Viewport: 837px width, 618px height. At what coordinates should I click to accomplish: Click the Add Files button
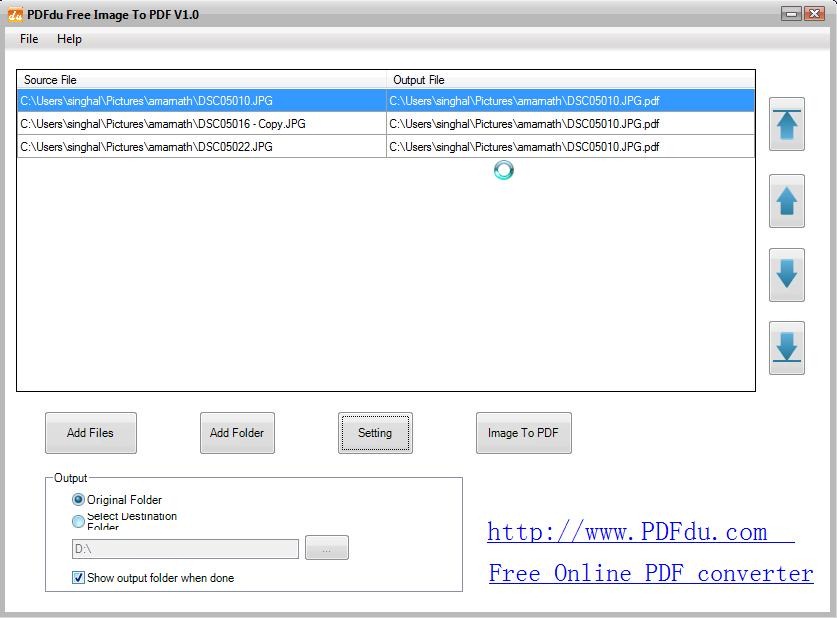(x=91, y=433)
